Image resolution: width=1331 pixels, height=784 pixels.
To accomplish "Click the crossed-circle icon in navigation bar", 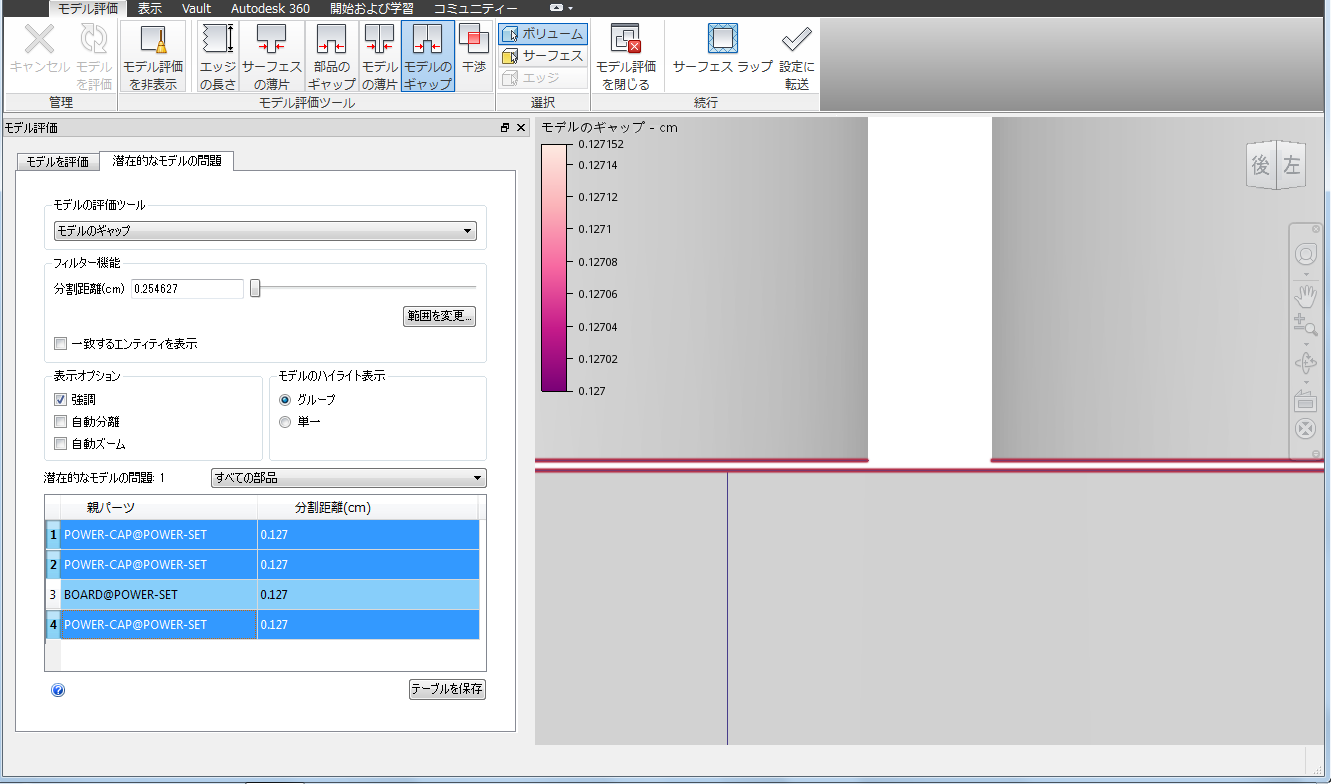I will pos(1305,429).
